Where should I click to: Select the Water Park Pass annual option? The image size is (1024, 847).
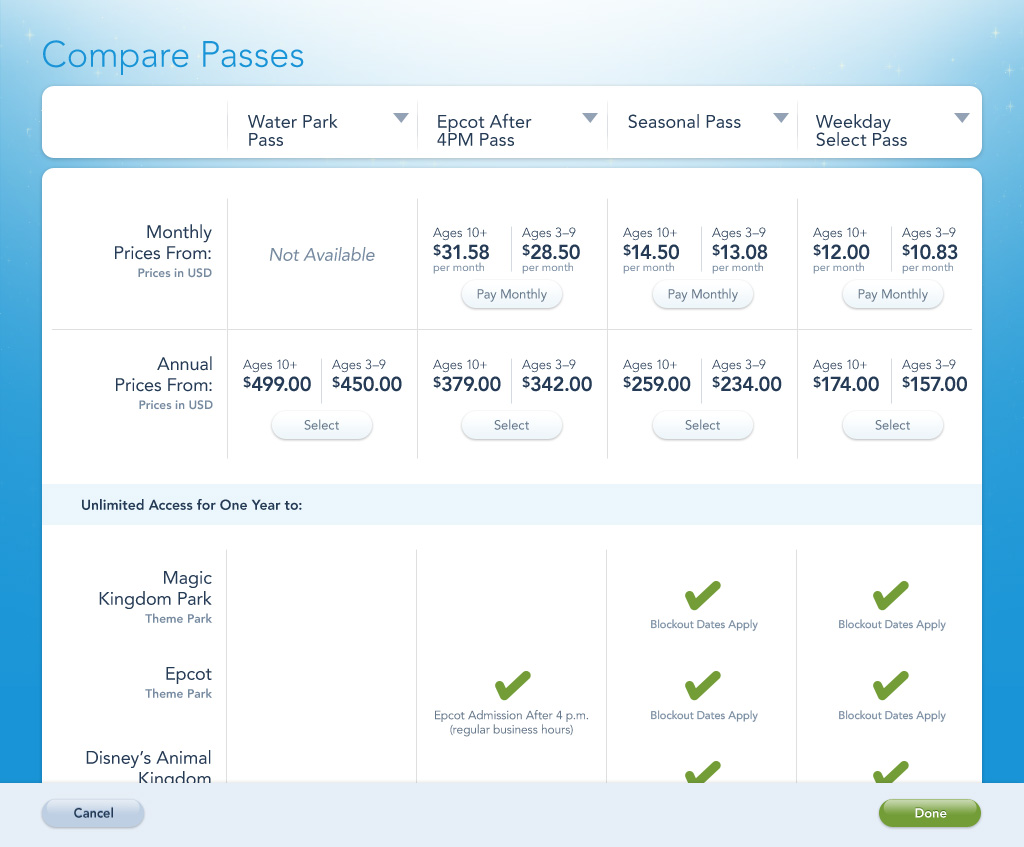tap(322, 426)
